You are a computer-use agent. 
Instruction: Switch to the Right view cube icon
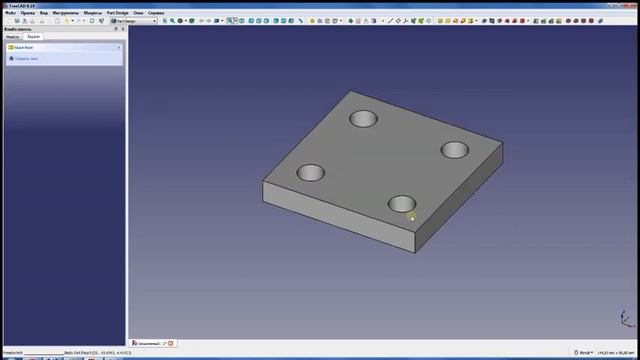coord(267,20)
